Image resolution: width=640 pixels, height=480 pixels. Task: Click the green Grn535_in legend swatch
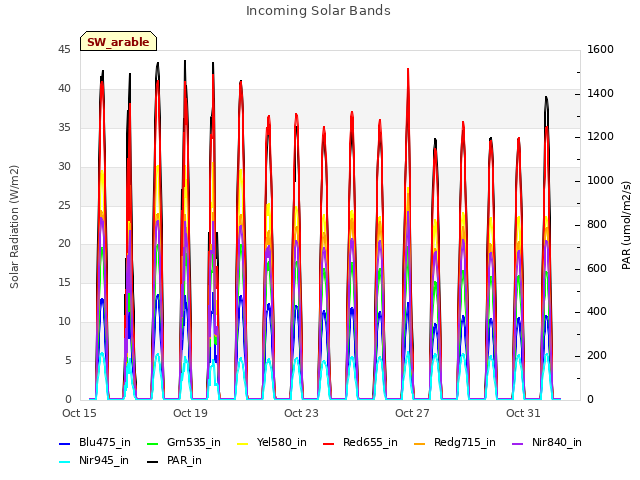click(153, 444)
